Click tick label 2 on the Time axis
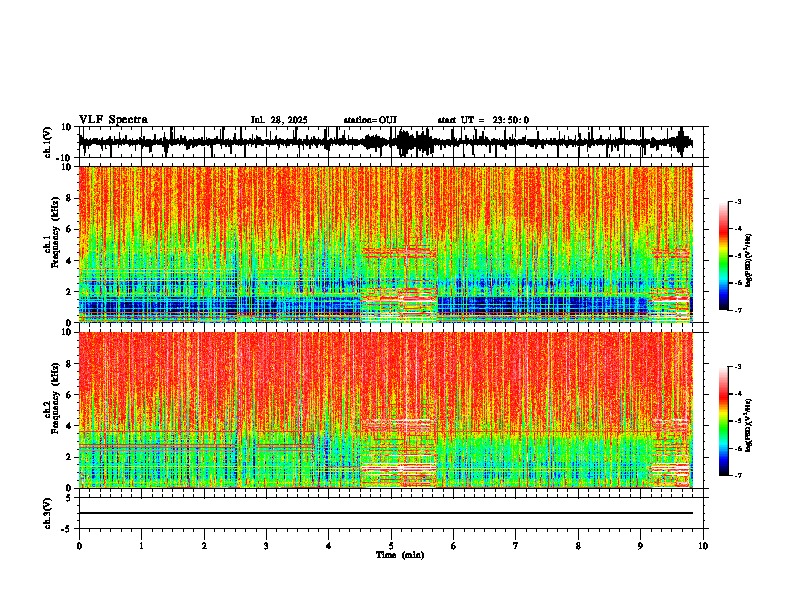792x612 pixels. pos(204,546)
